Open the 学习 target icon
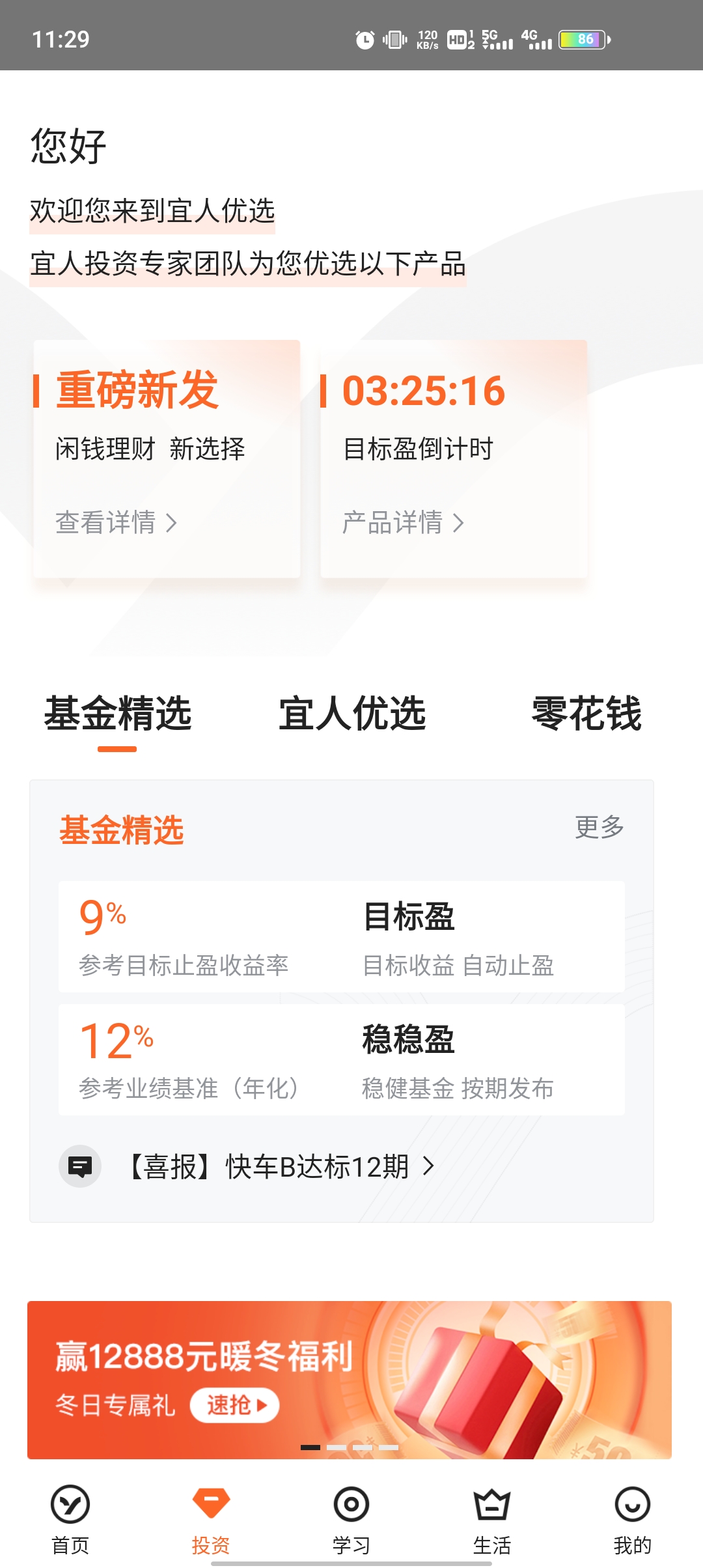The image size is (703, 1568). click(x=351, y=1504)
